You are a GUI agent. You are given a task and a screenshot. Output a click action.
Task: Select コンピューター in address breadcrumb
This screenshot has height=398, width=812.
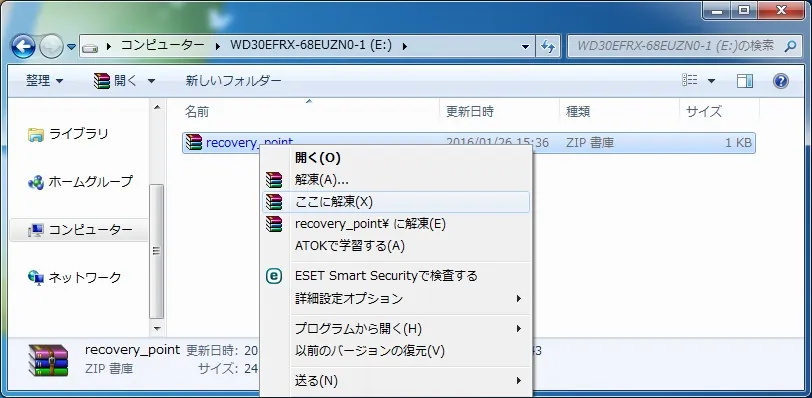163,46
